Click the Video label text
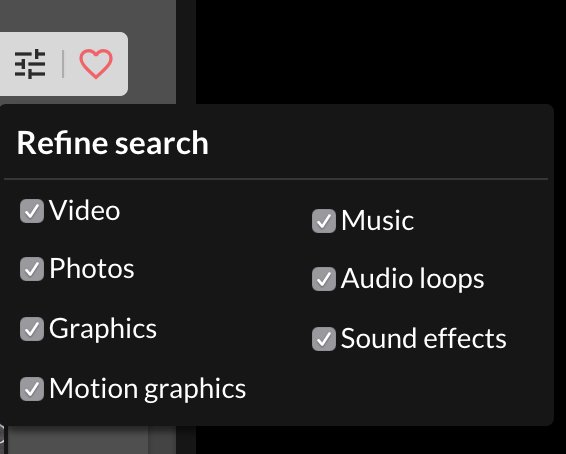 pyautogui.click(x=84, y=210)
